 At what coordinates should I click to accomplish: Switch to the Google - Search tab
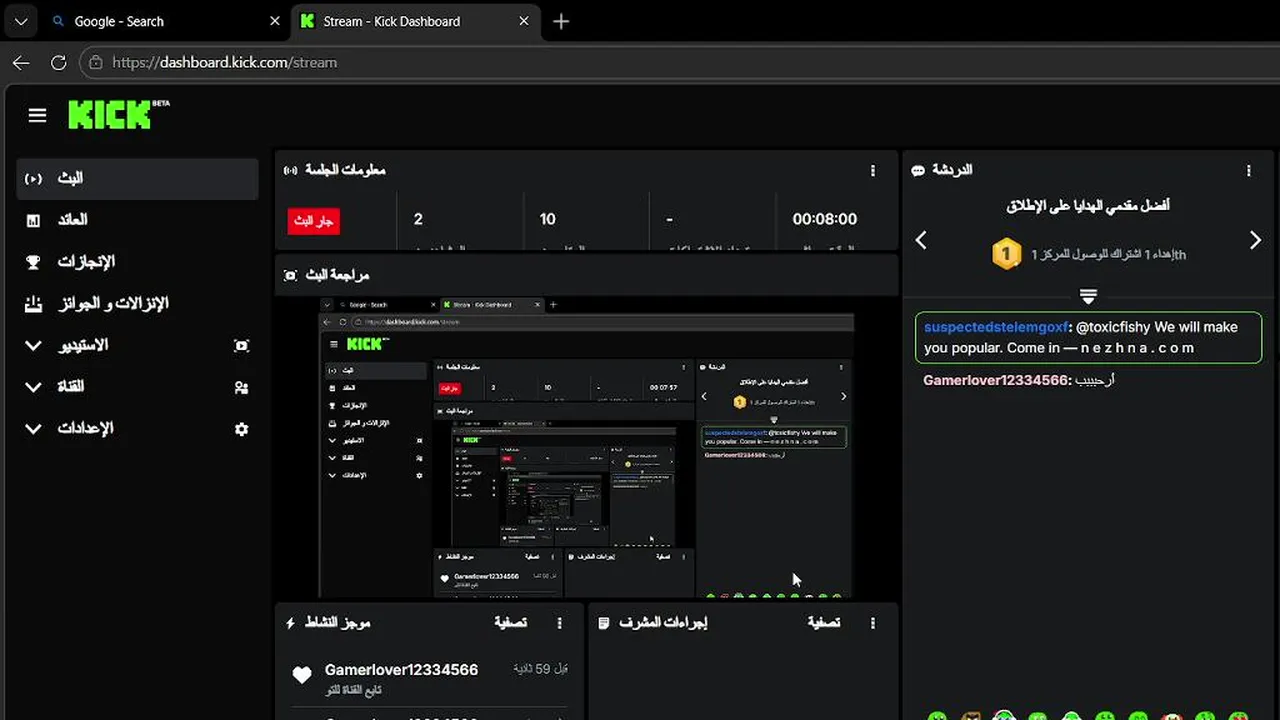(167, 21)
